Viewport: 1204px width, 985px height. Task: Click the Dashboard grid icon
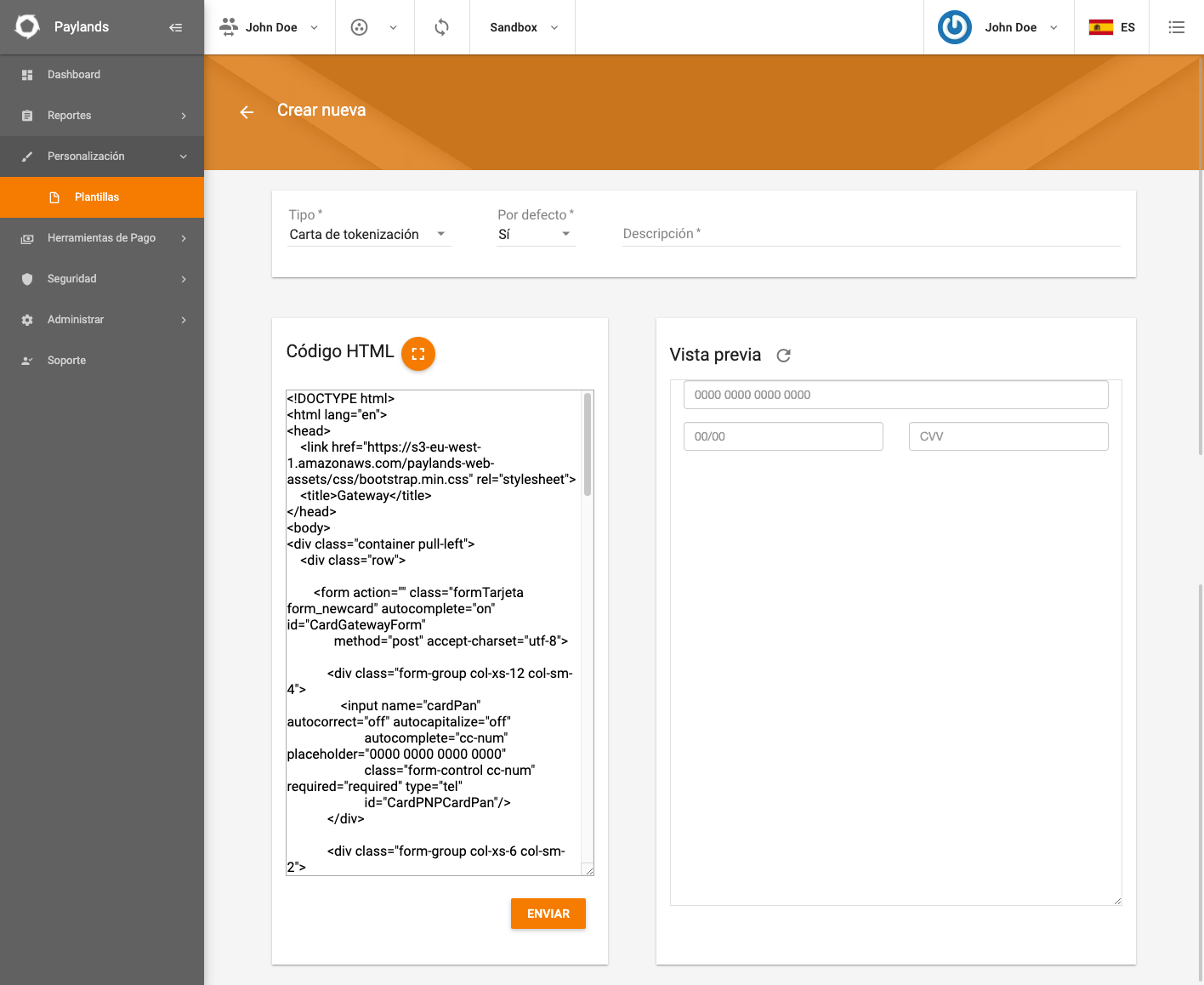pos(27,75)
